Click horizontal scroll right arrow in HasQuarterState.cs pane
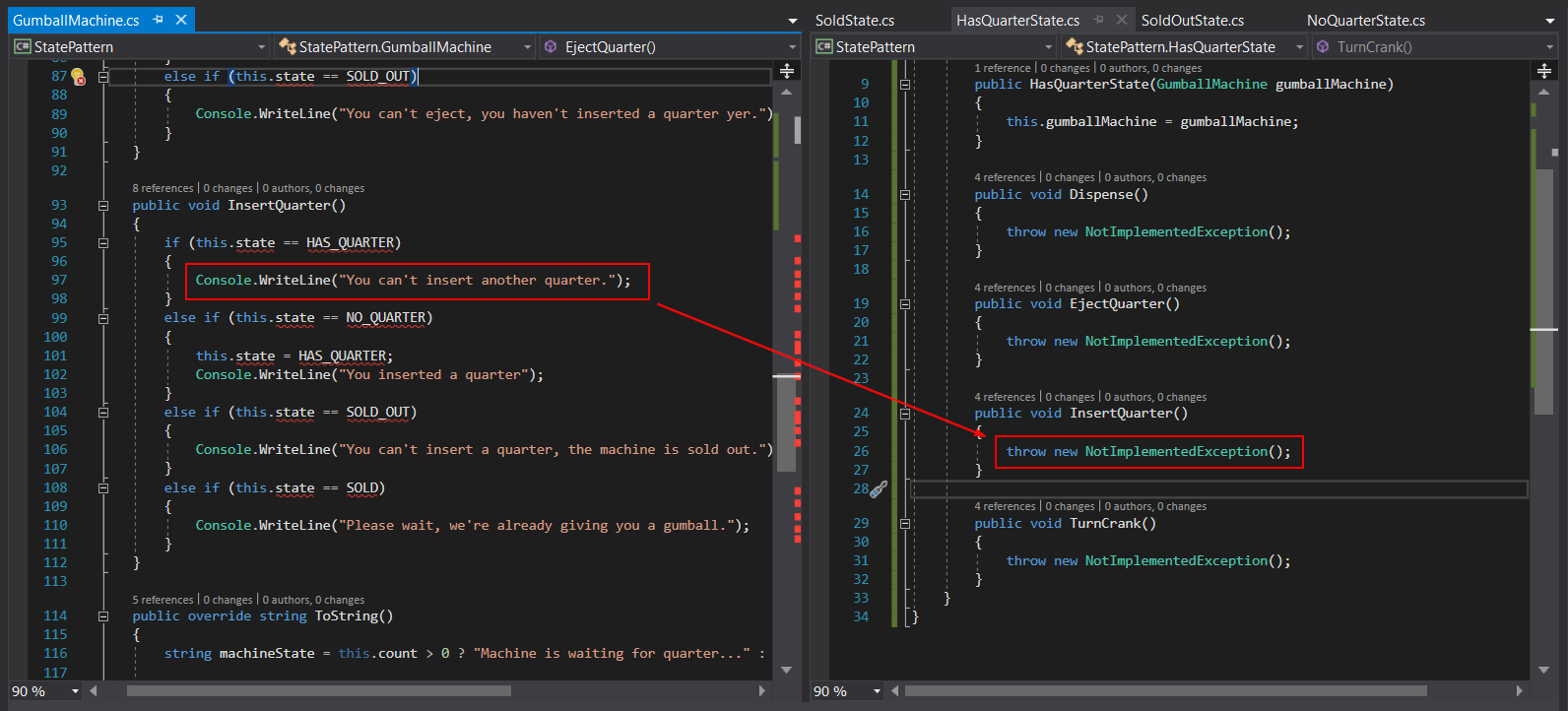Viewport: 1568px width, 711px height. (x=1519, y=691)
